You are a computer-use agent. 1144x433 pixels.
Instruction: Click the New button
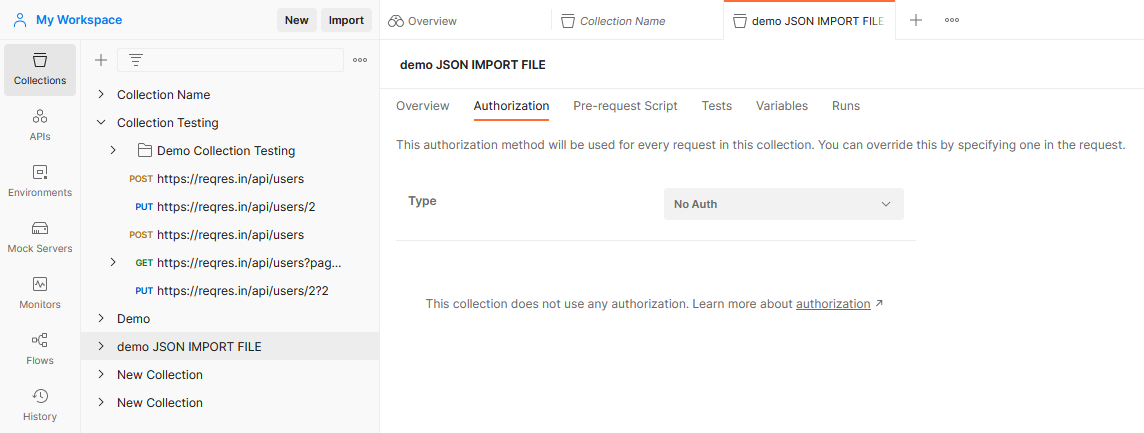tap(296, 20)
